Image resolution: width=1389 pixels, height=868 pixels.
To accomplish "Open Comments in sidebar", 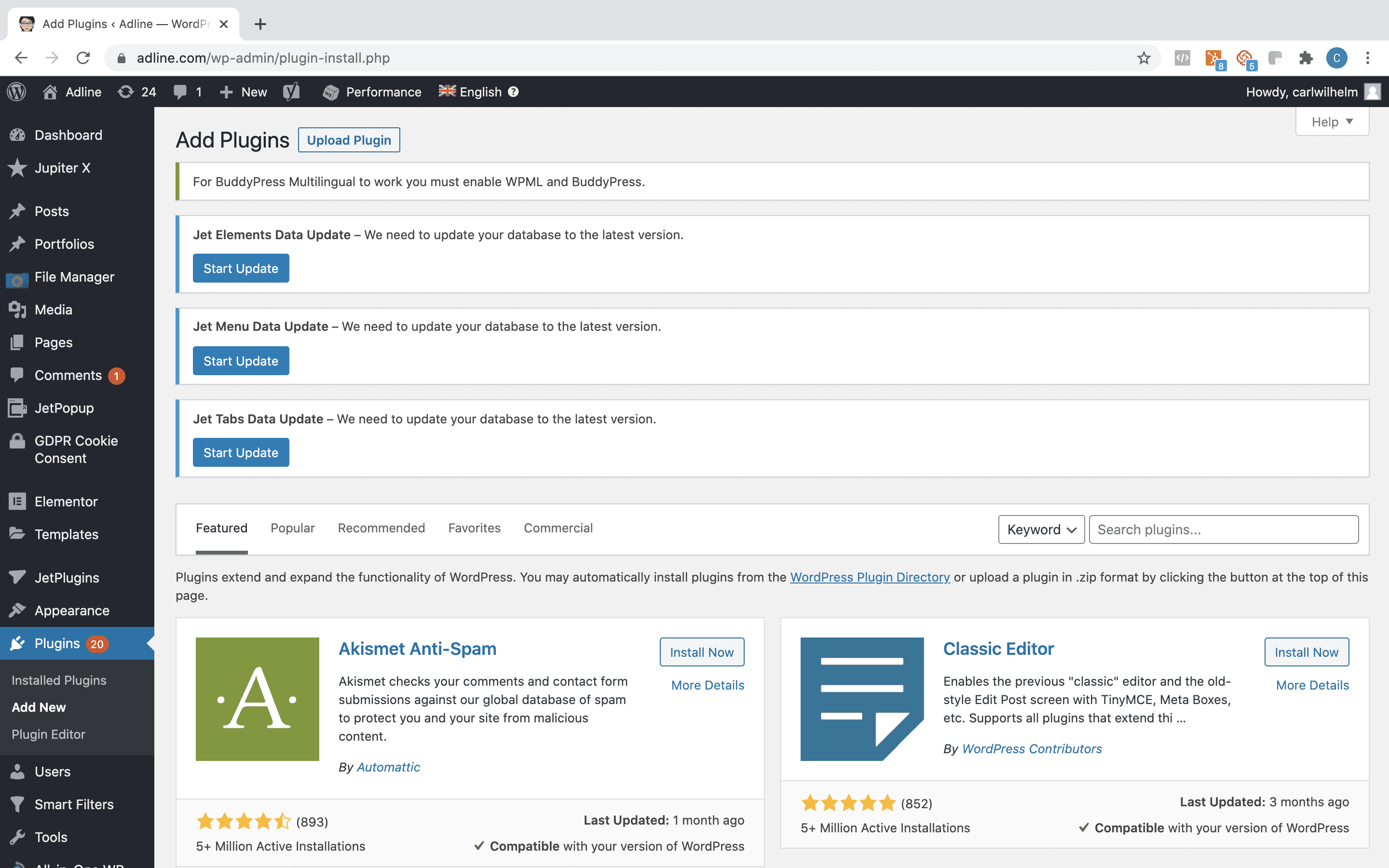I will pyautogui.click(x=77, y=376).
